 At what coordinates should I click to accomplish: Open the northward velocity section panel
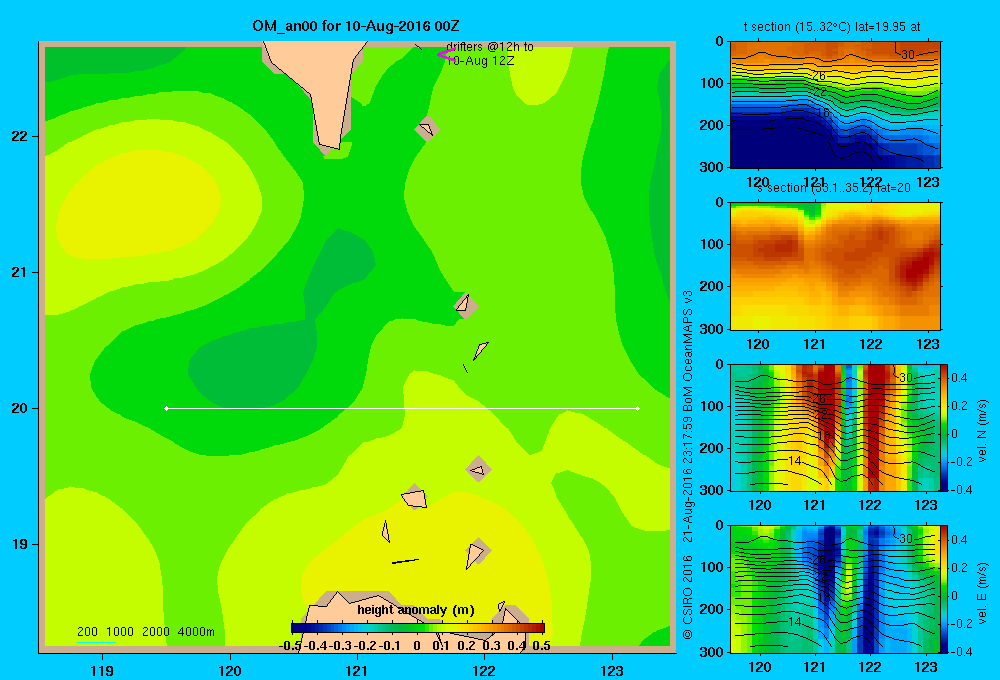835,427
